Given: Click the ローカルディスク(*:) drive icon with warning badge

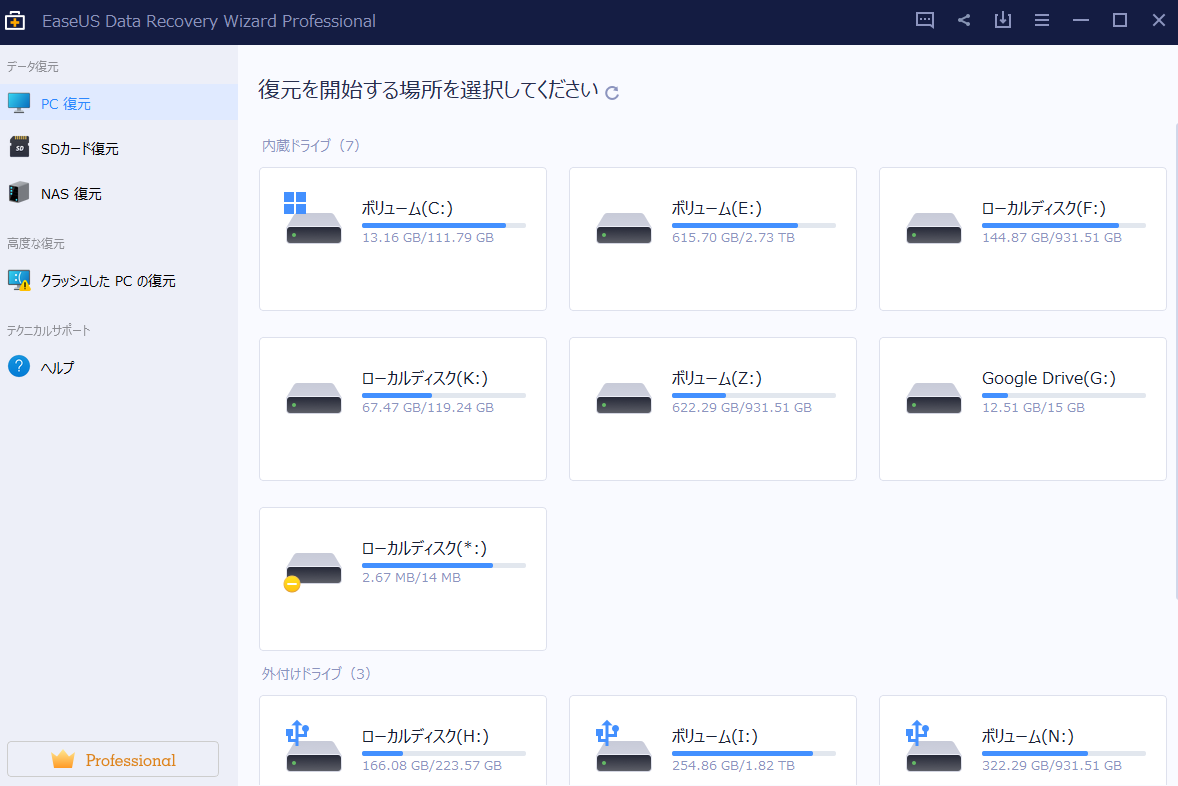Looking at the screenshot, I should [313, 571].
